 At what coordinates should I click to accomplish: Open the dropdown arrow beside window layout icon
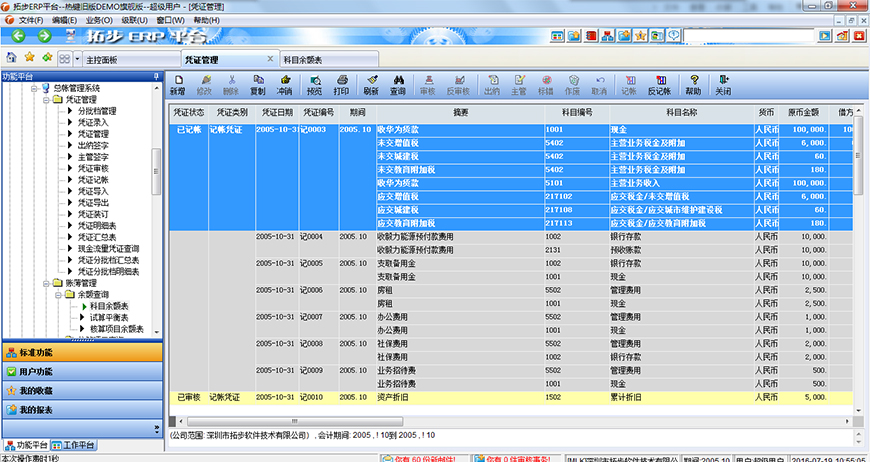77,59
